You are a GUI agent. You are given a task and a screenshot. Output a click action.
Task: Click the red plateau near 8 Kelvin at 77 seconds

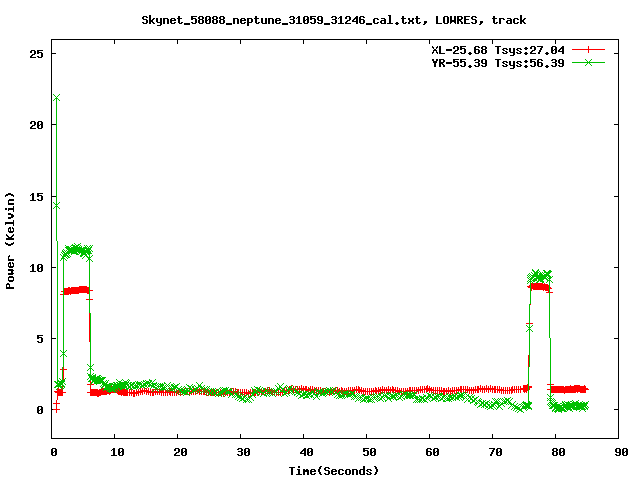[539, 287]
